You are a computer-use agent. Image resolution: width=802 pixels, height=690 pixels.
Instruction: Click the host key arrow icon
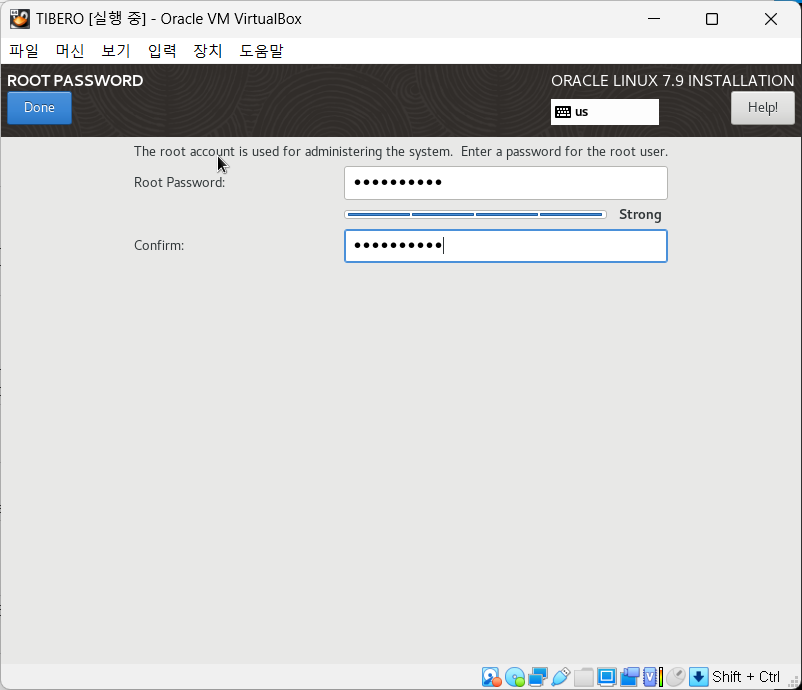(x=699, y=677)
